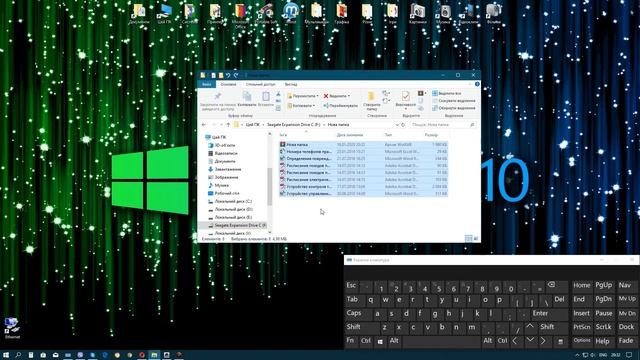Open the Copy to (Копіювати) dropdown
The width and height of the screenshot is (640, 360).
(x=301, y=106)
